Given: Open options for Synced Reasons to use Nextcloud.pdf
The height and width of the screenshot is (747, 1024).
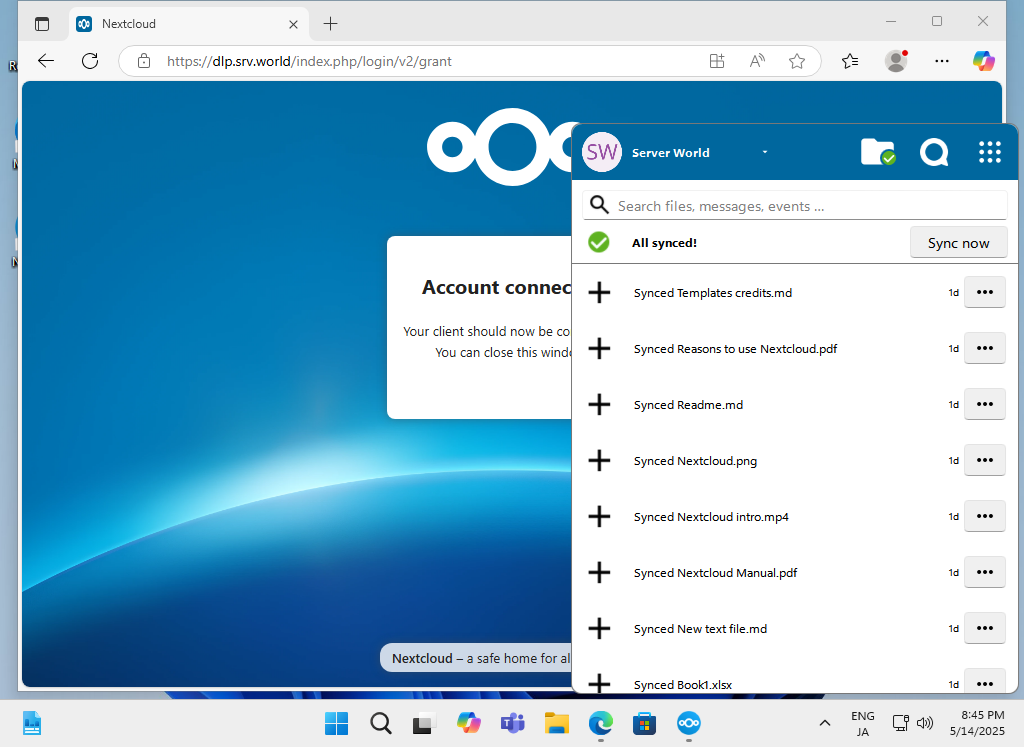Looking at the screenshot, I should (x=984, y=349).
